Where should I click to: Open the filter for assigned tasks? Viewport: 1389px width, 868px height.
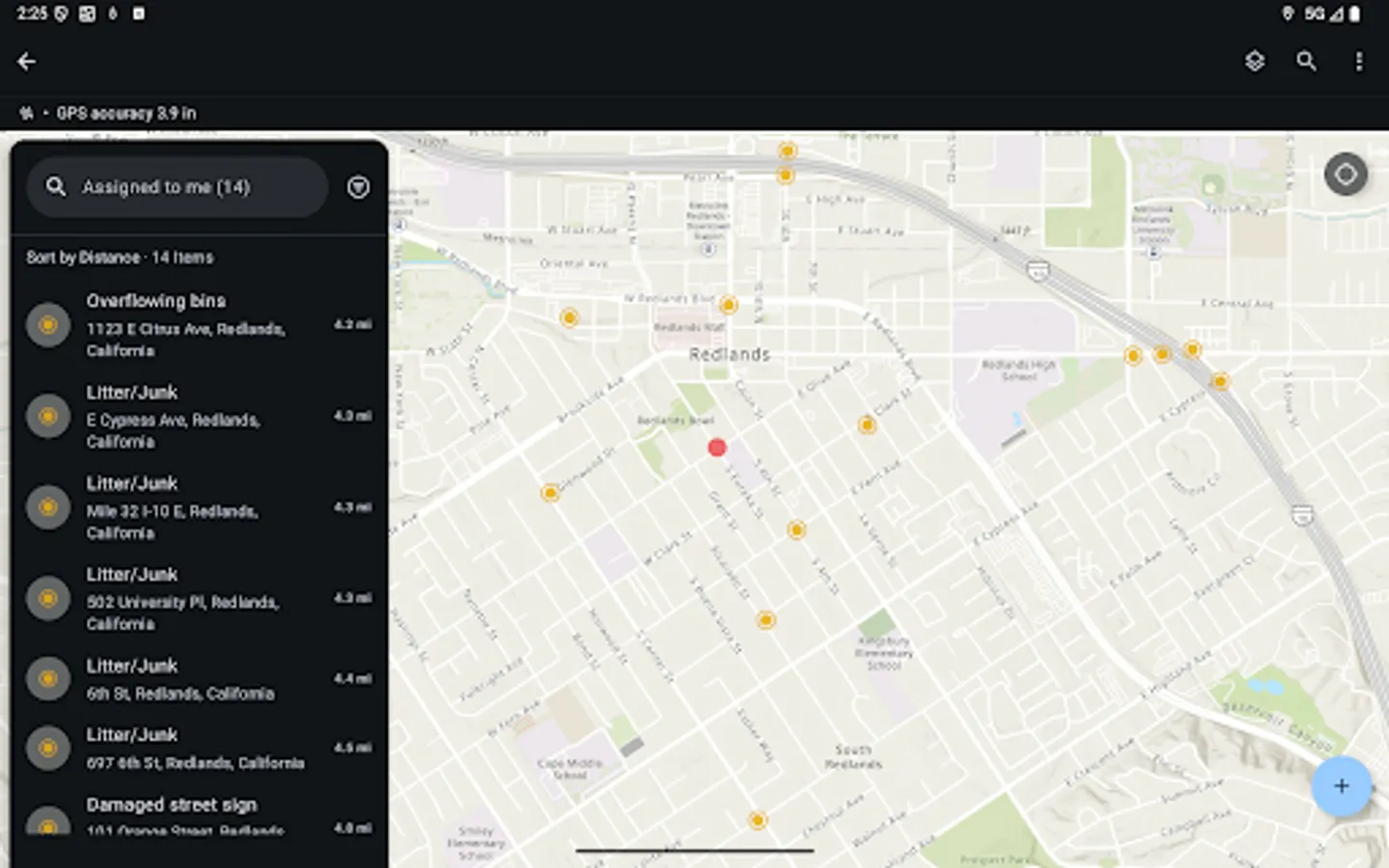tap(358, 187)
